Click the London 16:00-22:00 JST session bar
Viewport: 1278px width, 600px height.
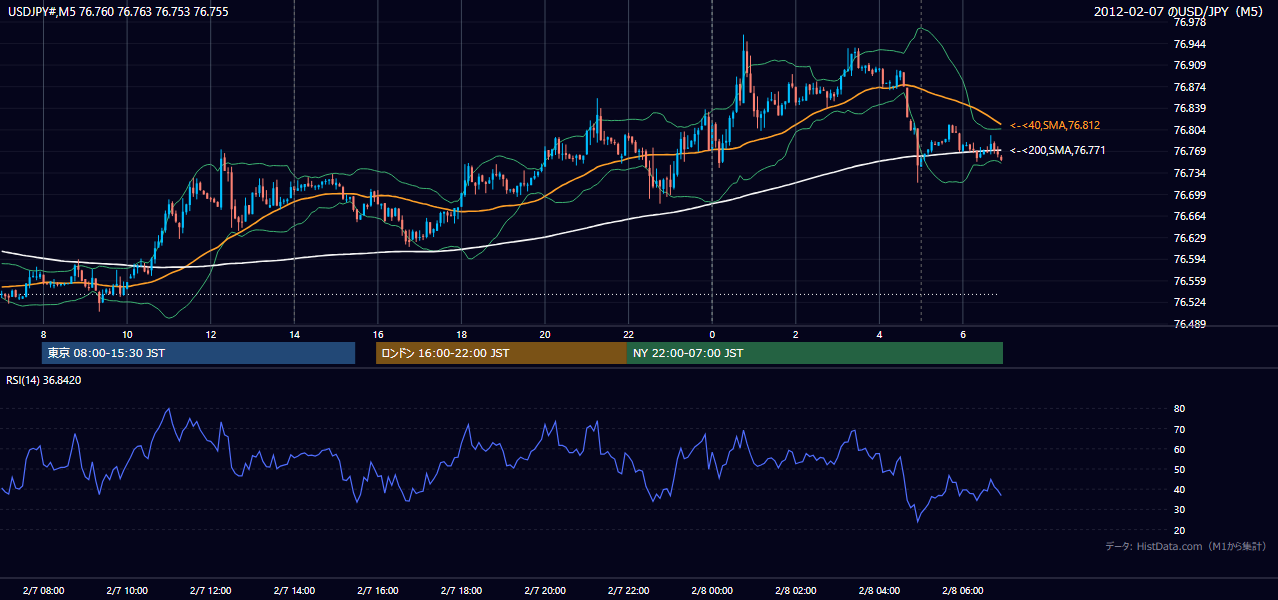tap(501, 353)
